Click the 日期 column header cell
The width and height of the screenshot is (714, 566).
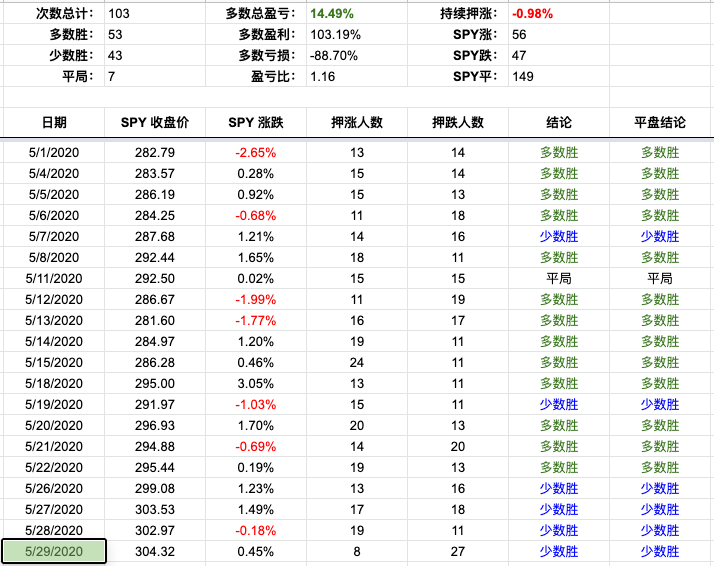point(54,122)
